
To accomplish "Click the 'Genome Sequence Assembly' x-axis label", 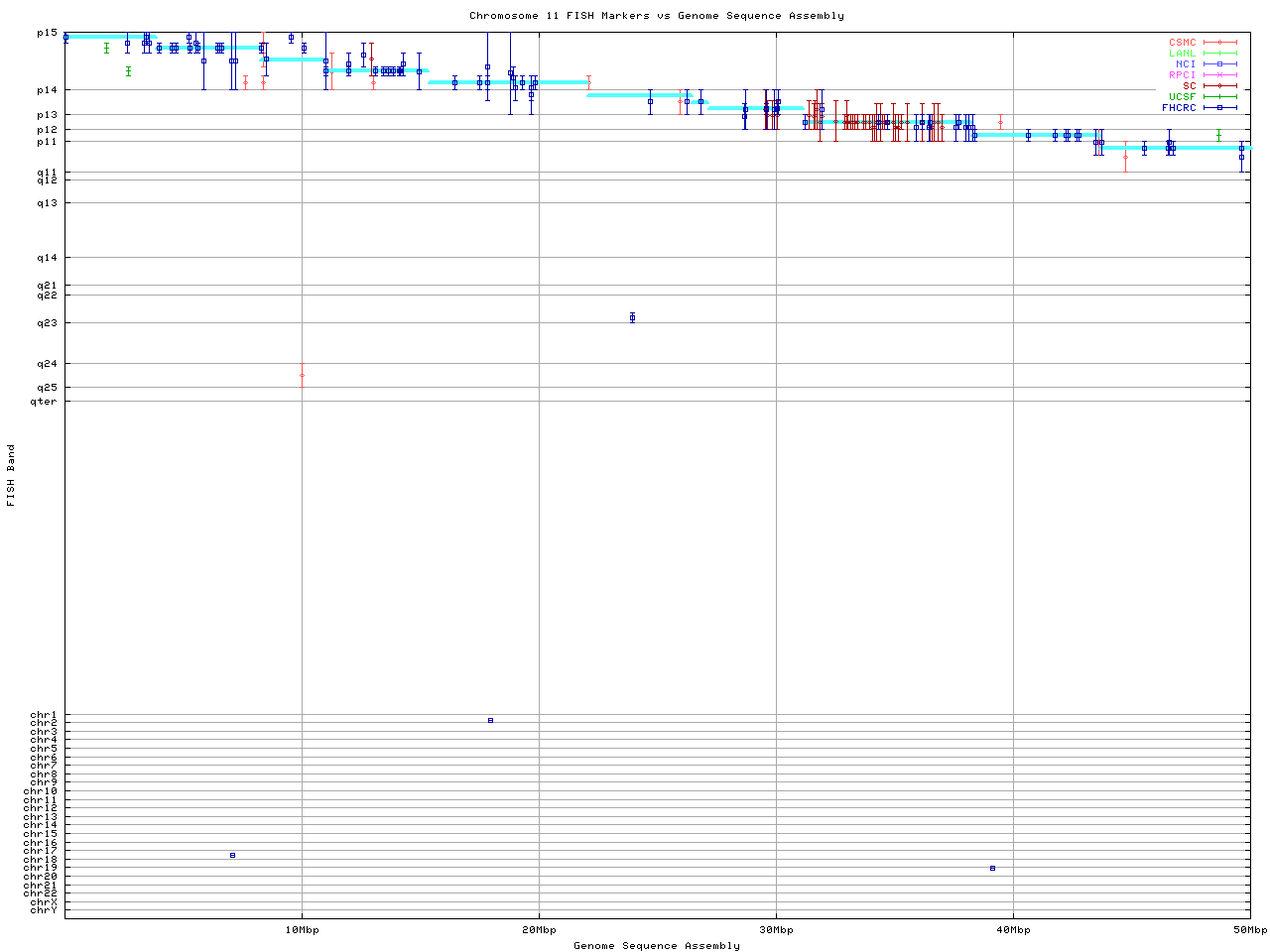I will click(656, 946).
